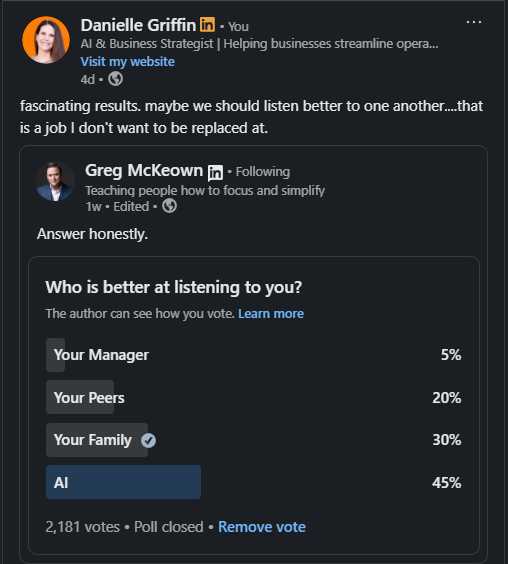The image size is (508, 564).
Task: Open Greg McKeown's profile name
Action: pos(144,170)
